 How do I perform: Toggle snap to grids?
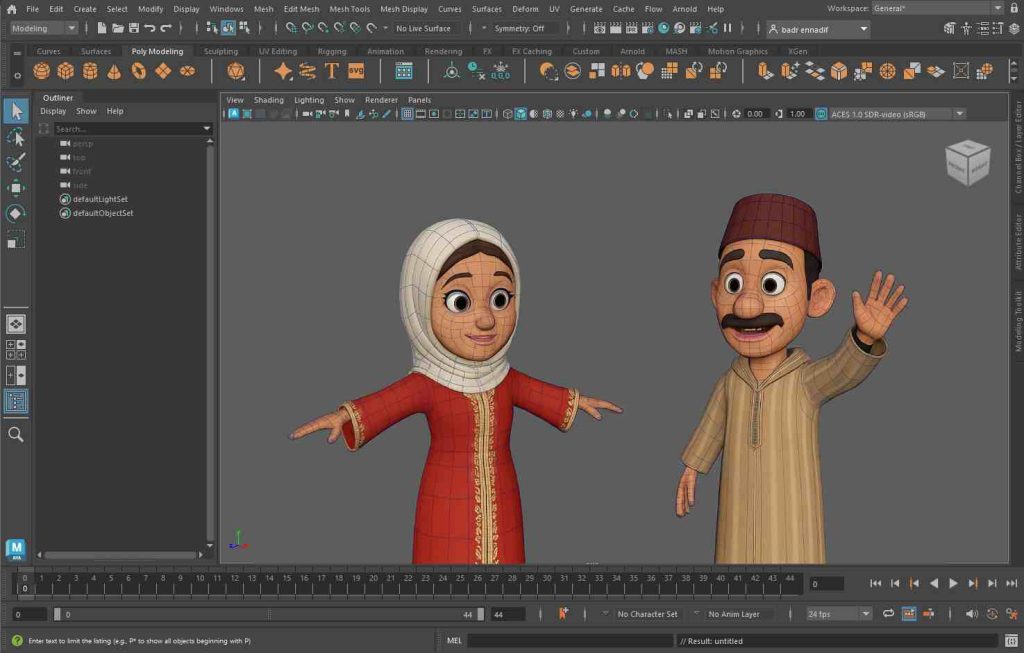291,28
